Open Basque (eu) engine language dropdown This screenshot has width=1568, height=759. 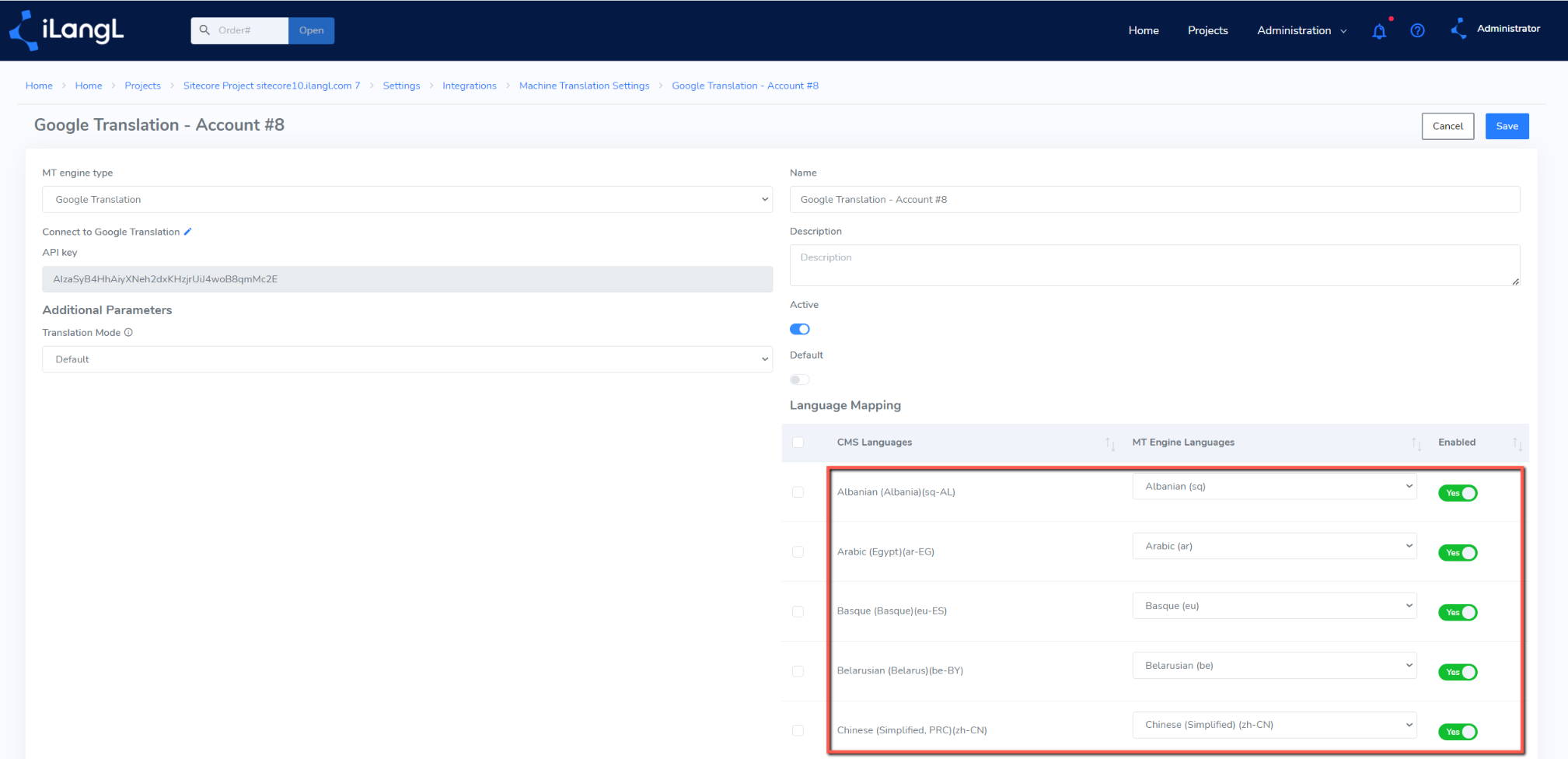[x=1274, y=606]
